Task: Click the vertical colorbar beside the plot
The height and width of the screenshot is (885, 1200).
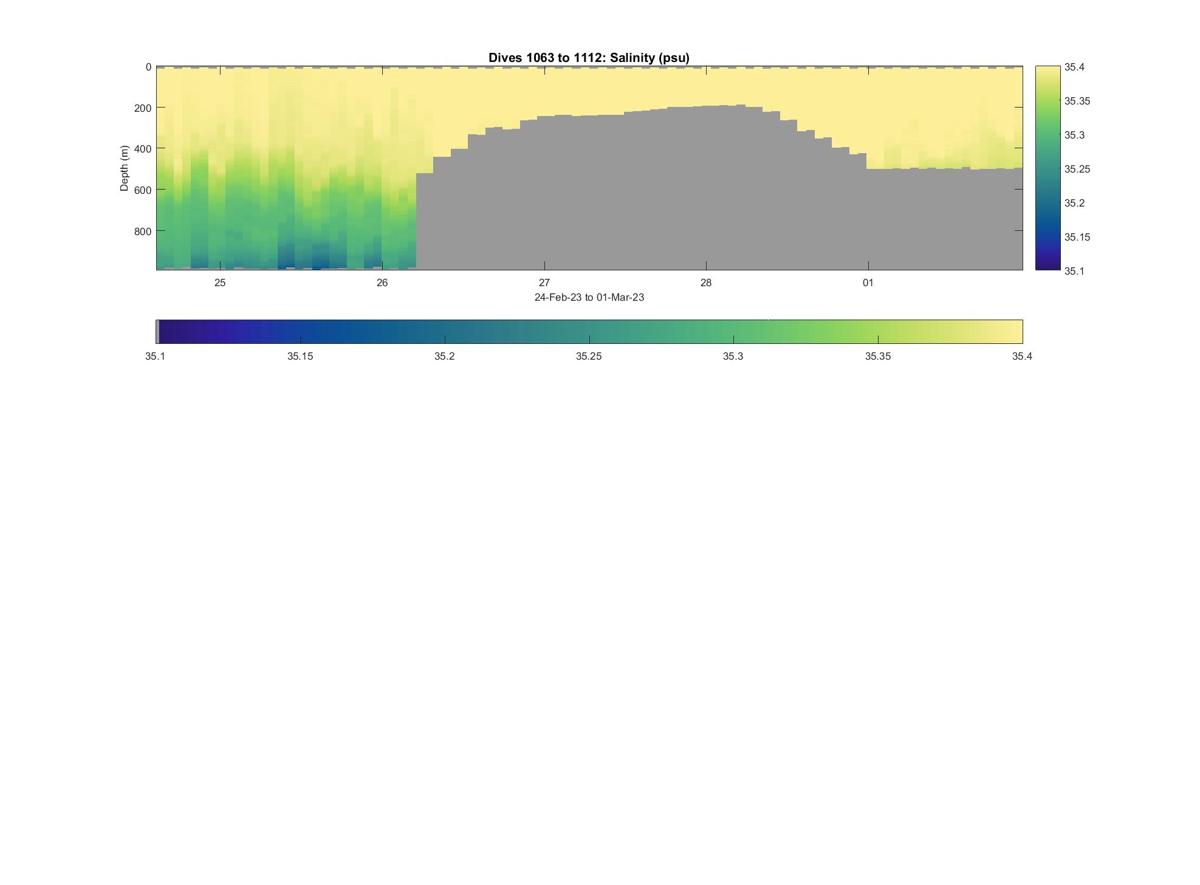Action: [x=1047, y=168]
